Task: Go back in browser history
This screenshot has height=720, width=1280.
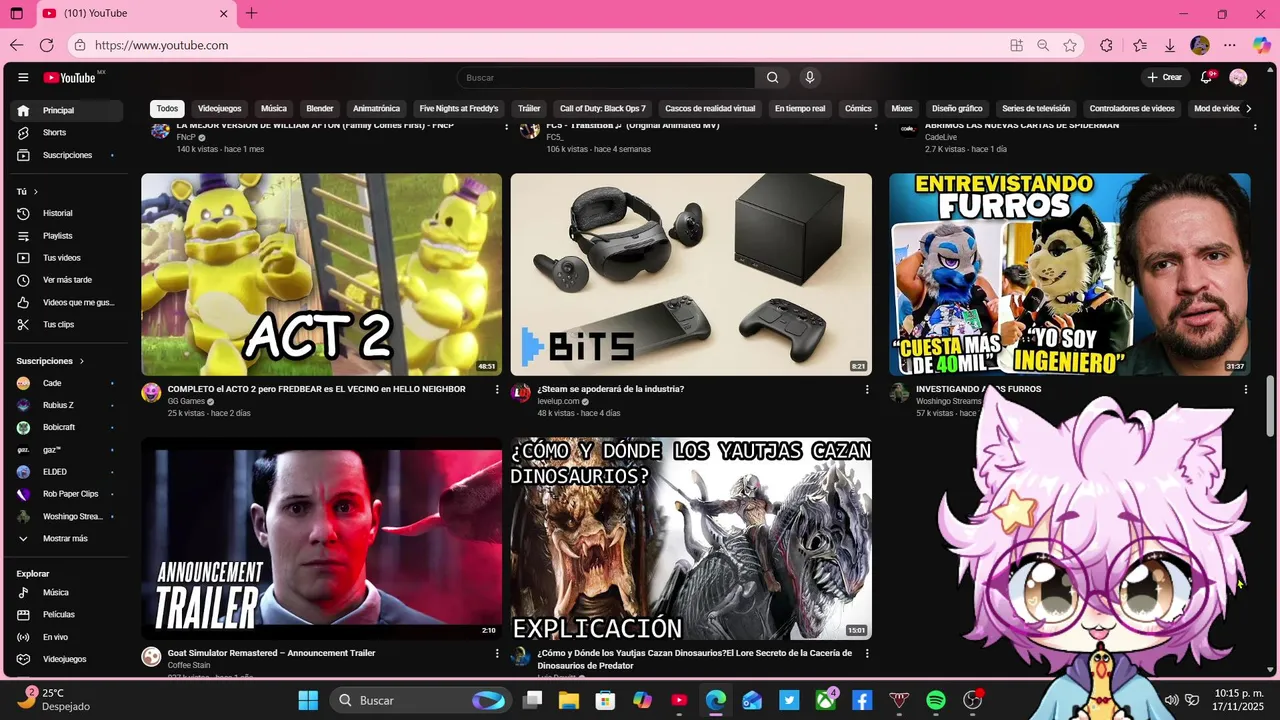Action: 16,45
